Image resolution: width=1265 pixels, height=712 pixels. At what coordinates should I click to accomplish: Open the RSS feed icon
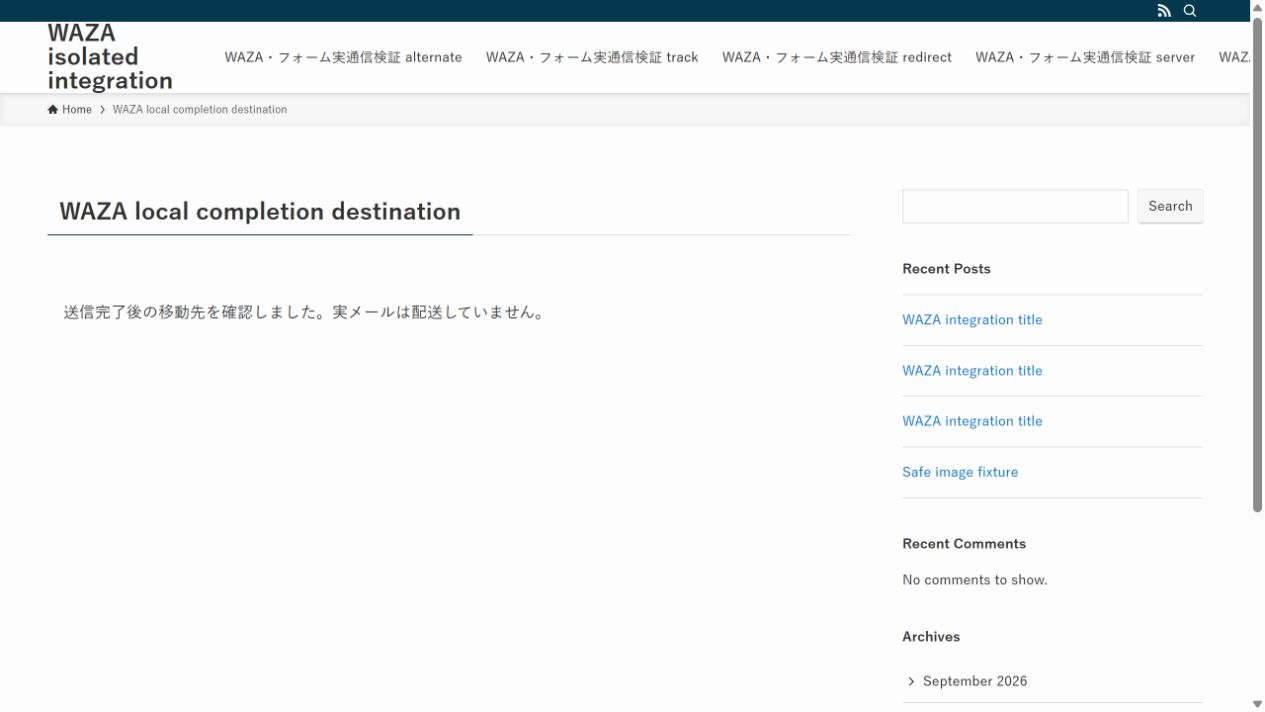(1164, 11)
